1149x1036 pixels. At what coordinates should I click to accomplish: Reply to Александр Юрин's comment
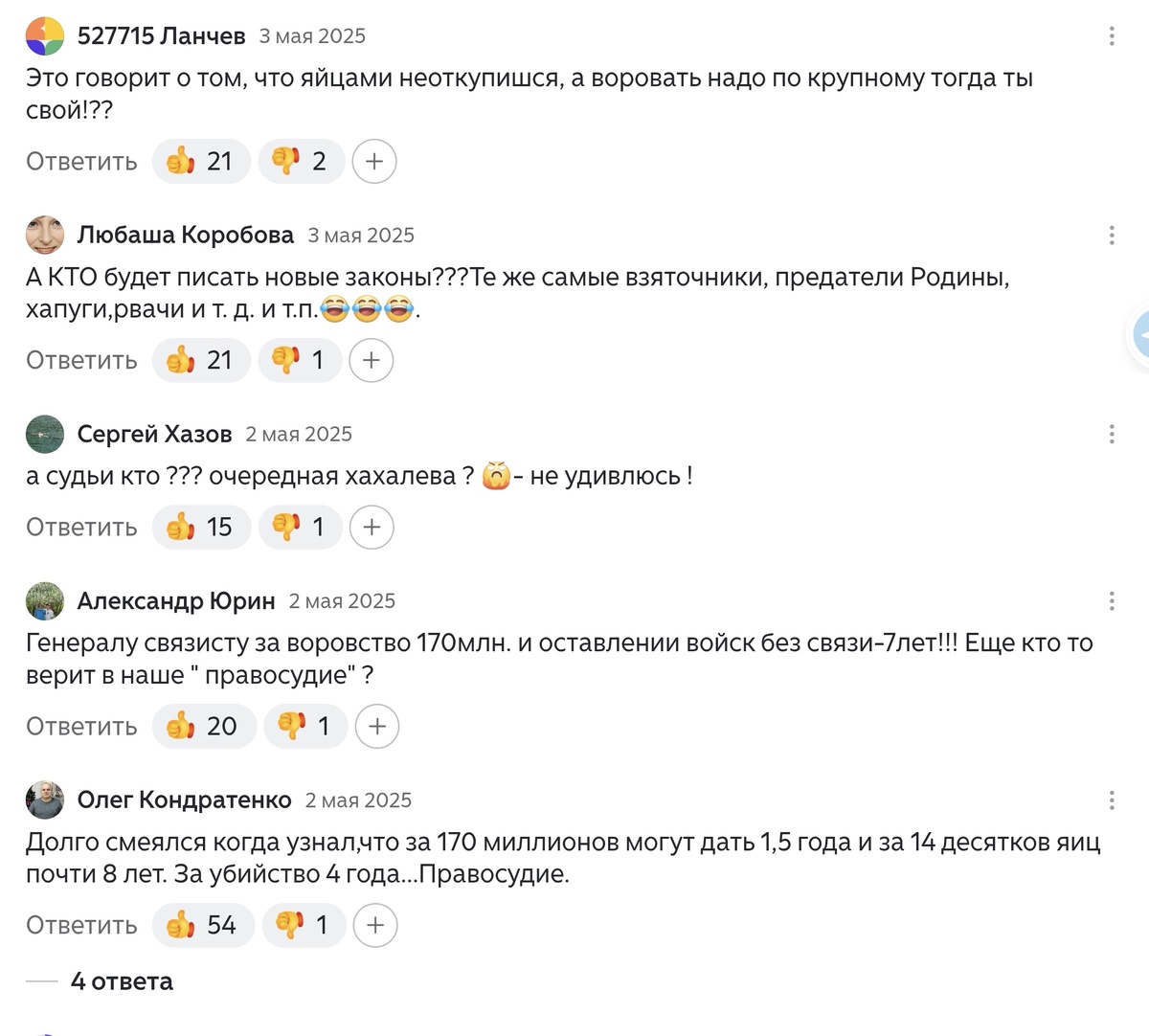tap(80, 727)
